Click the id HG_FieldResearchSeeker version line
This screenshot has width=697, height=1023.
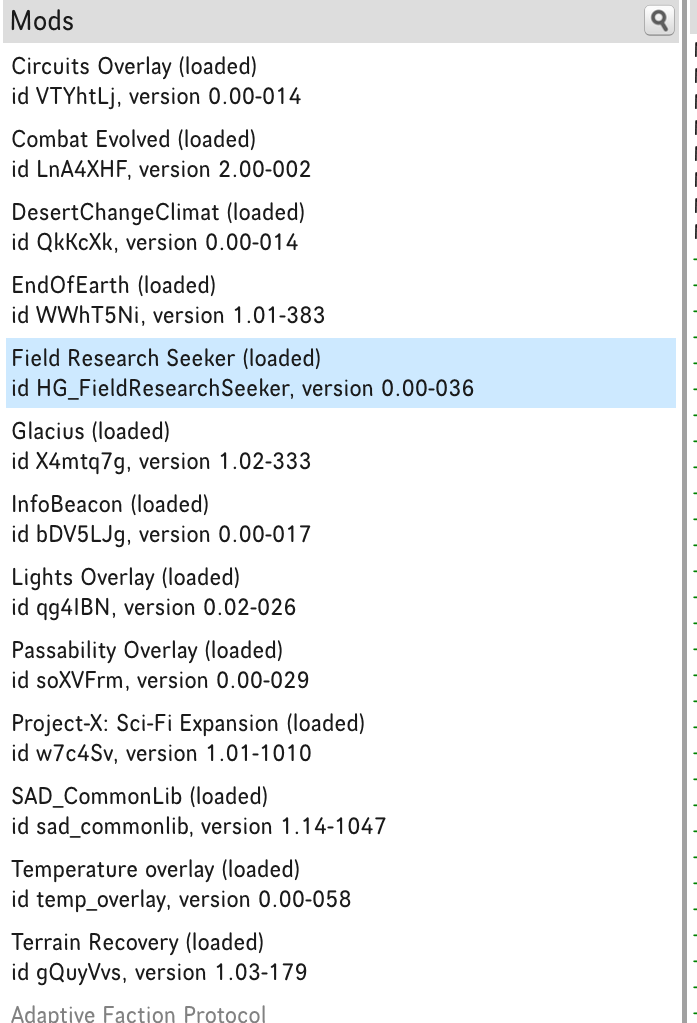(x=242, y=388)
